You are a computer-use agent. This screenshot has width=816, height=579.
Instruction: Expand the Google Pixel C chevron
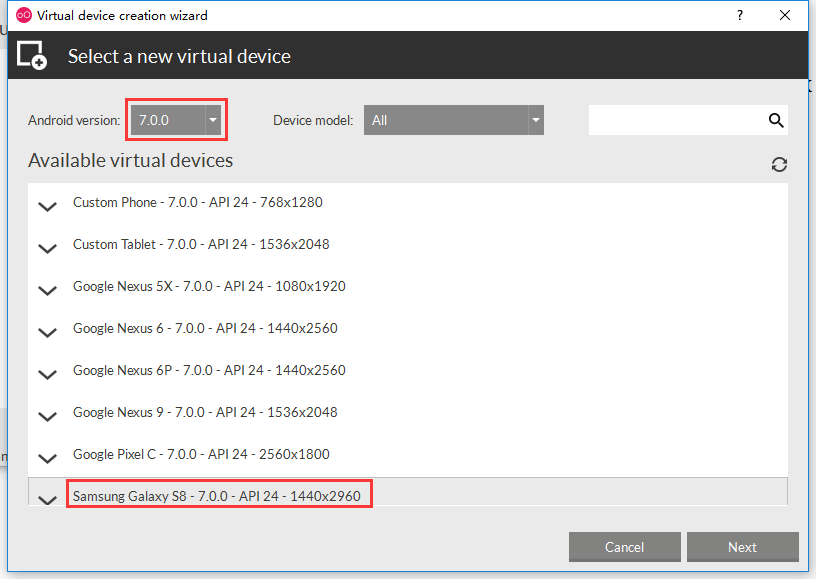pos(47,458)
